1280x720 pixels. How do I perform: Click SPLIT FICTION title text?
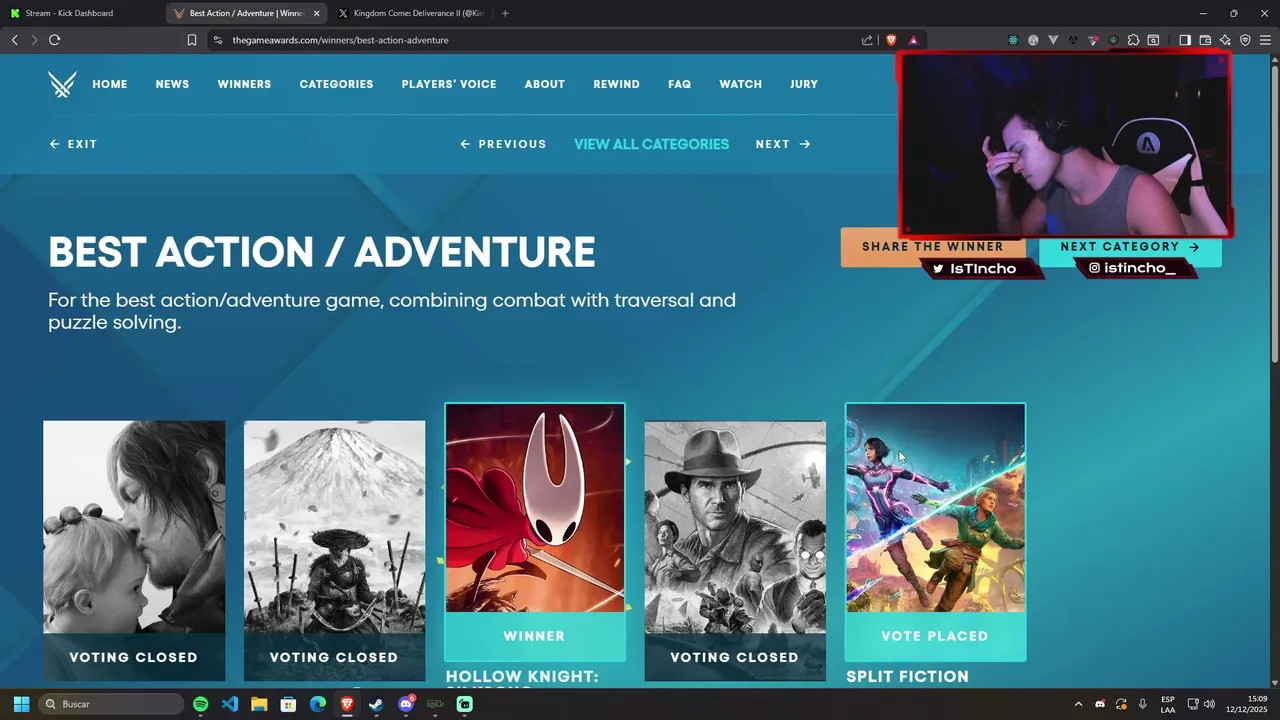pos(907,677)
